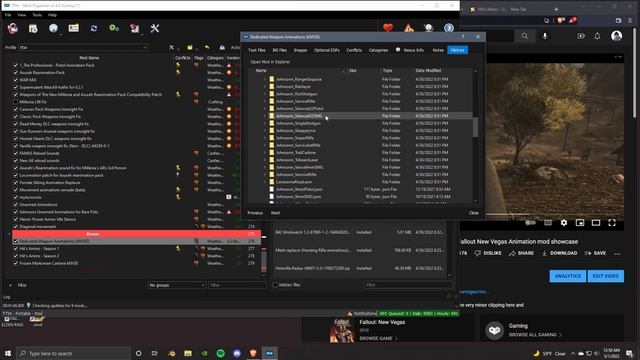
Task: Click the Previous button in the mod dialog
Action: [255, 213]
